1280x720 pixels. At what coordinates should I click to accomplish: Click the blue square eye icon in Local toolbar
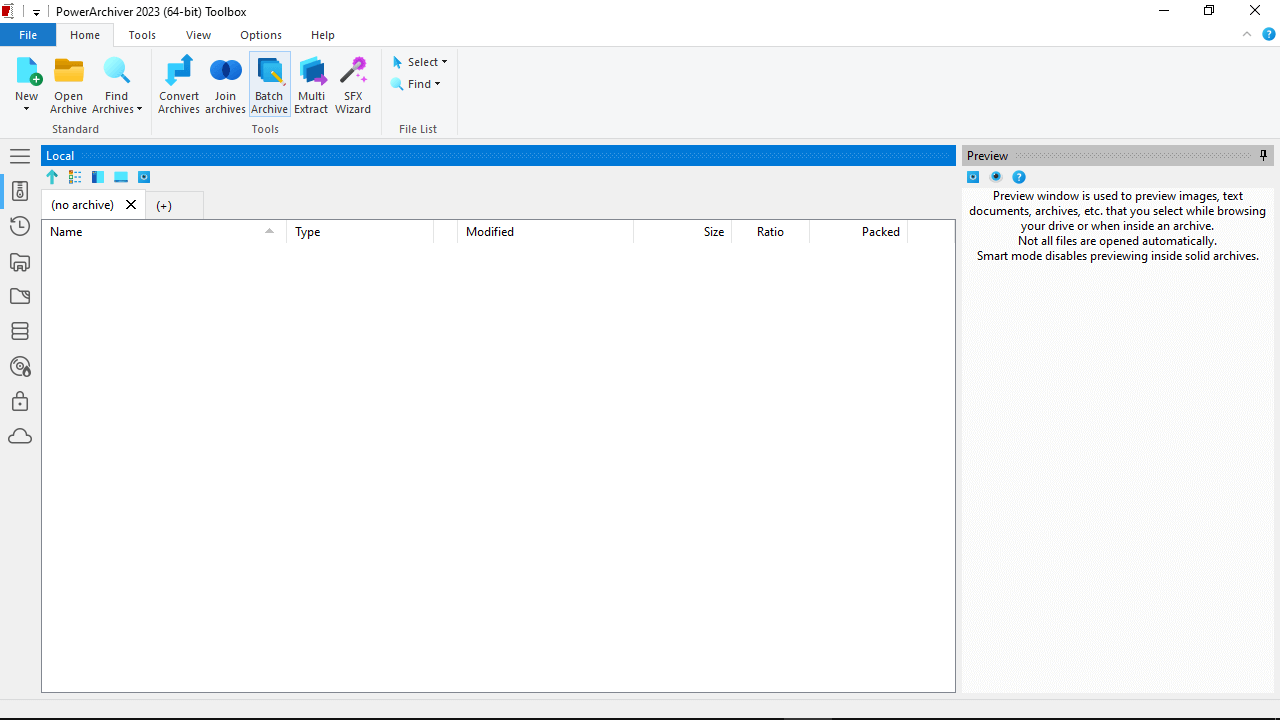[x=144, y=177]
